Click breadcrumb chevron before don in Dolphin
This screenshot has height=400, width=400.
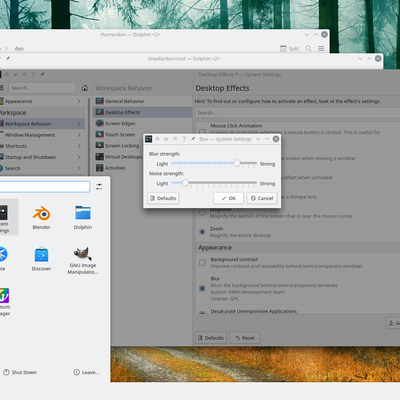[6, 49]
